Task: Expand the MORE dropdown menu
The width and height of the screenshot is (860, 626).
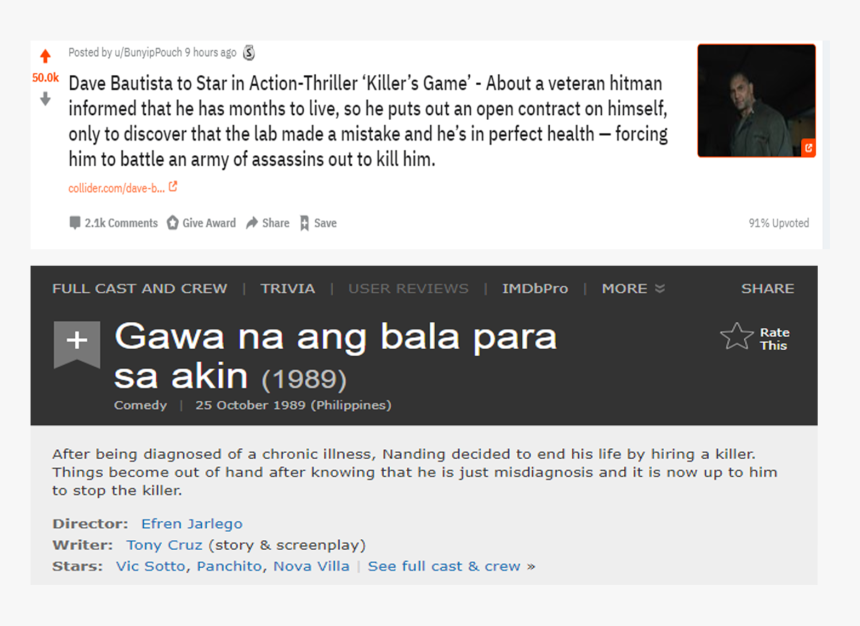Action: (633, 289)
